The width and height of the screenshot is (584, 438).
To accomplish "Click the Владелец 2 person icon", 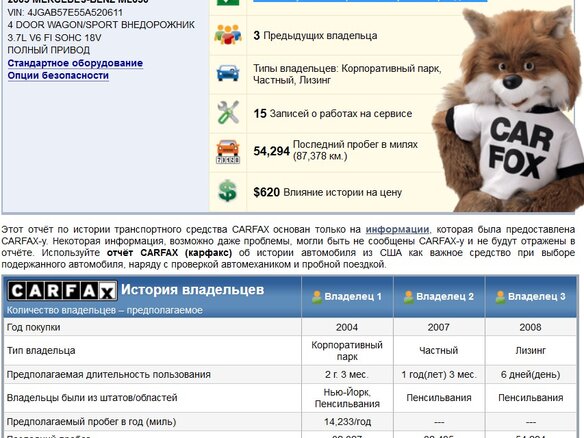I will pos(409,297).
